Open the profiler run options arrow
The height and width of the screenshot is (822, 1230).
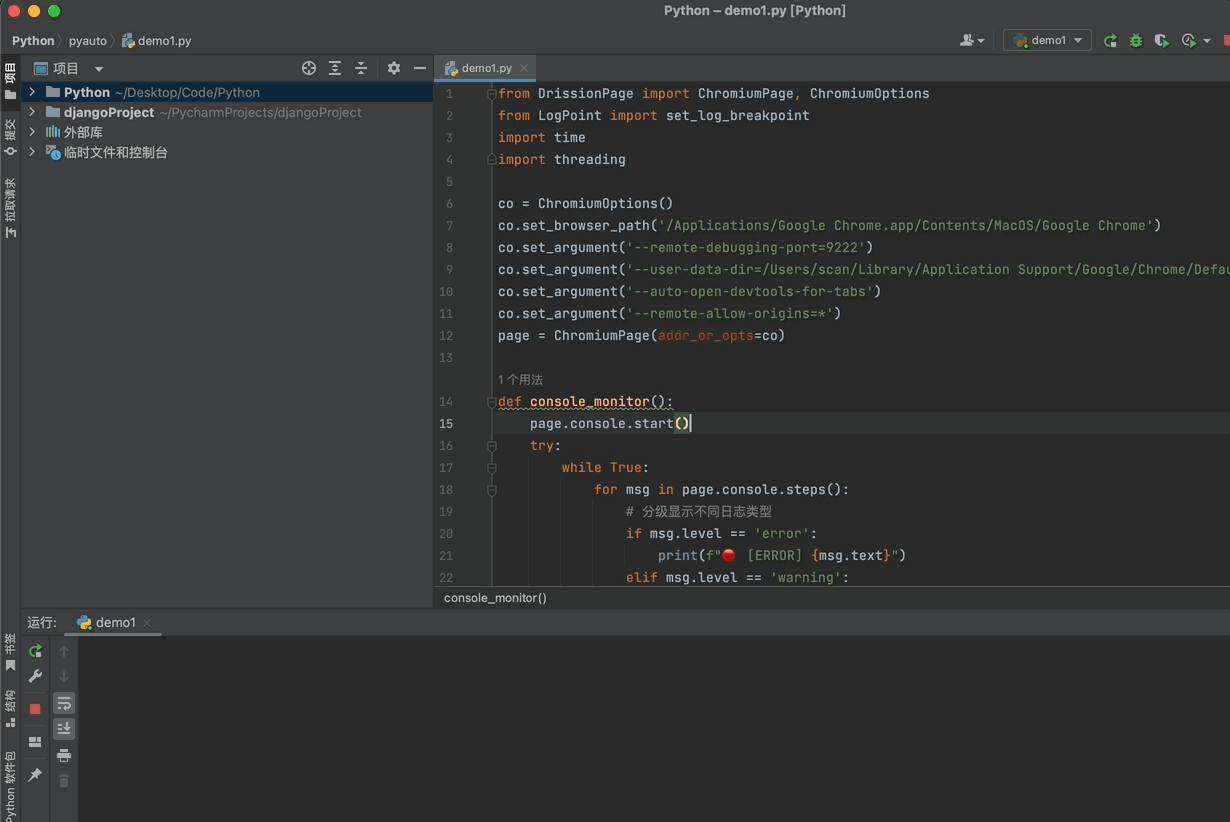pyautogui.click(x=1206, y=41)
